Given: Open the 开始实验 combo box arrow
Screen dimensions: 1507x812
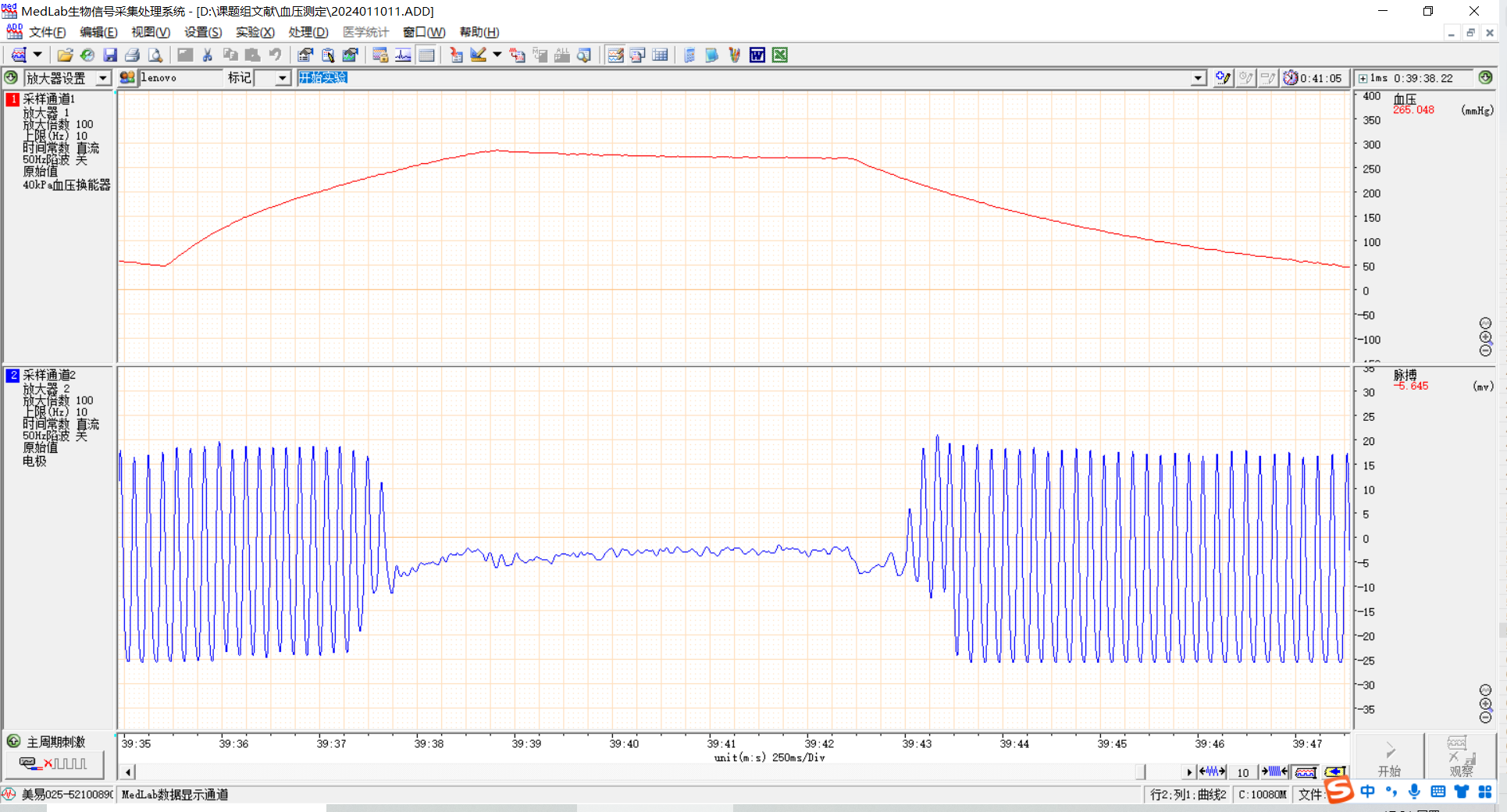Looking at the screenshot, I should tap(1198, 78).
